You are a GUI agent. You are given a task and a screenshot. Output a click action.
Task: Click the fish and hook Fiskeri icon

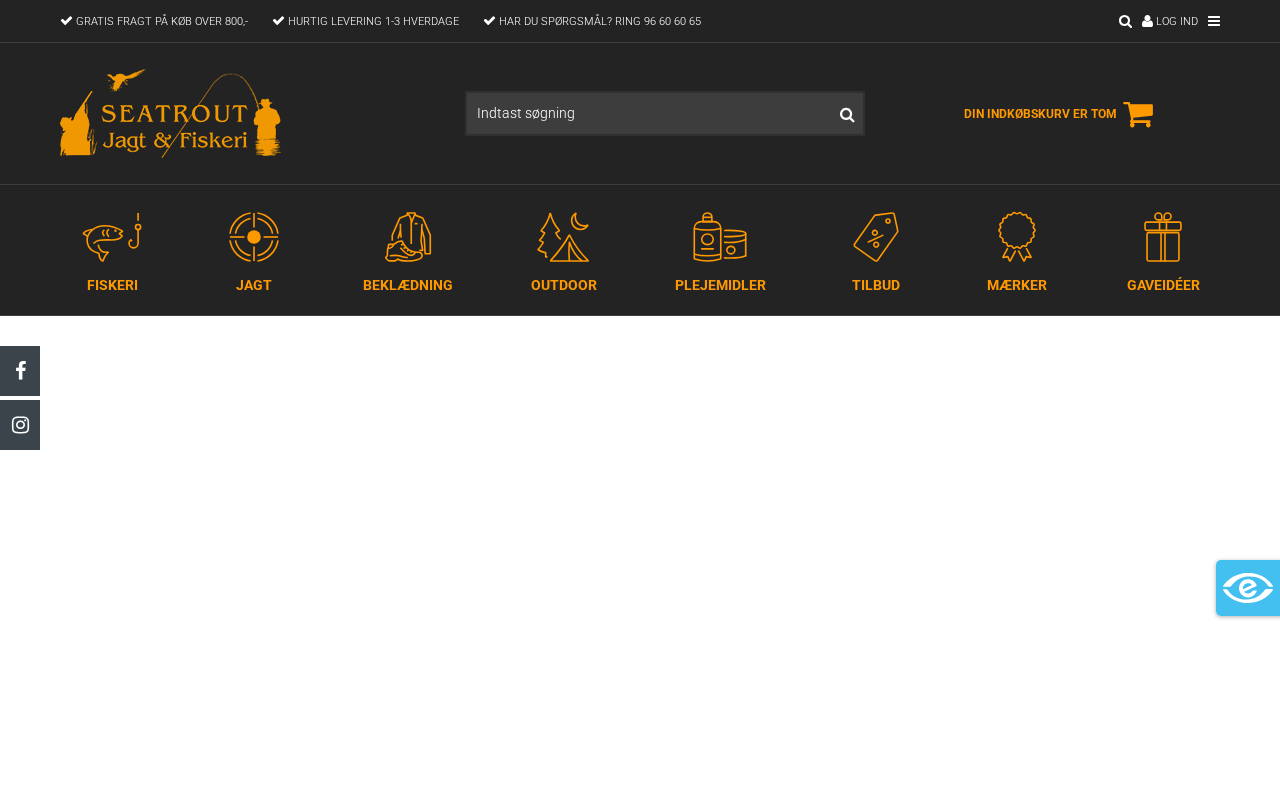[112, 237]
